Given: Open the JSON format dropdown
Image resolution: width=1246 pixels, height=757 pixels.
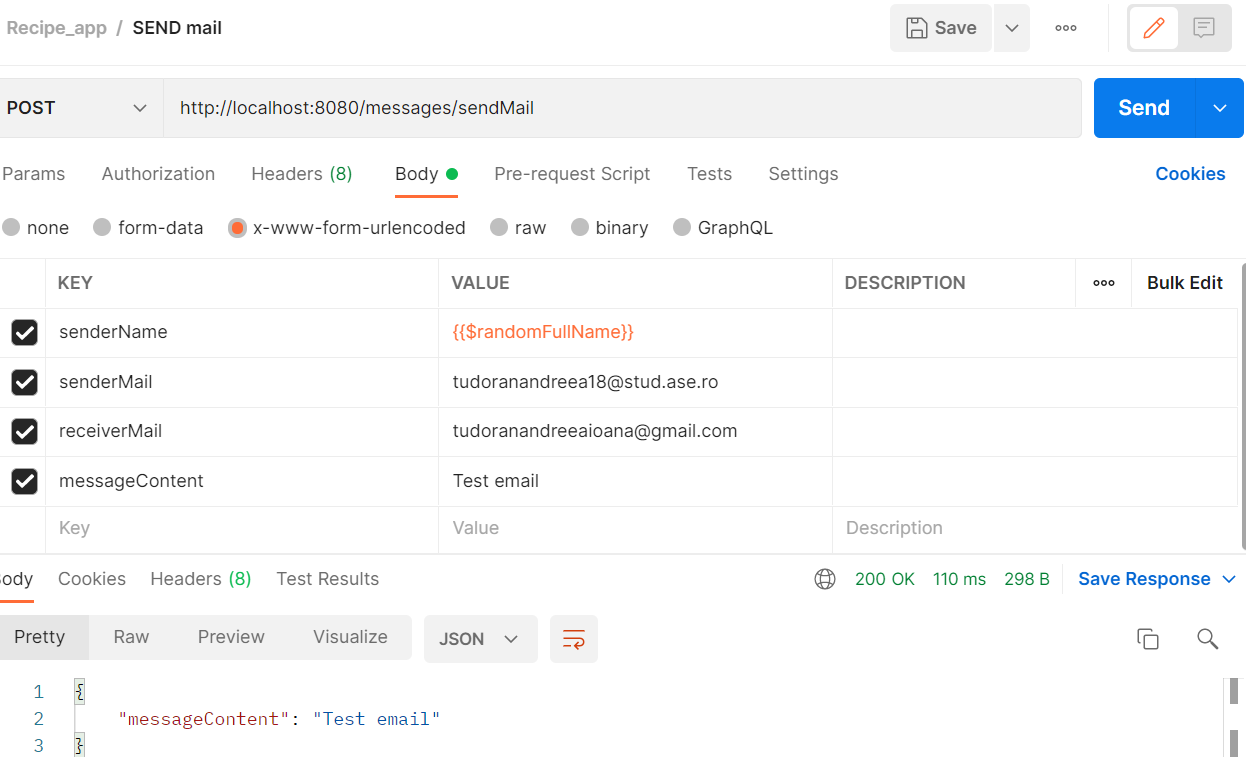Looking at the screenshot, I should click(x=481, y=639).
